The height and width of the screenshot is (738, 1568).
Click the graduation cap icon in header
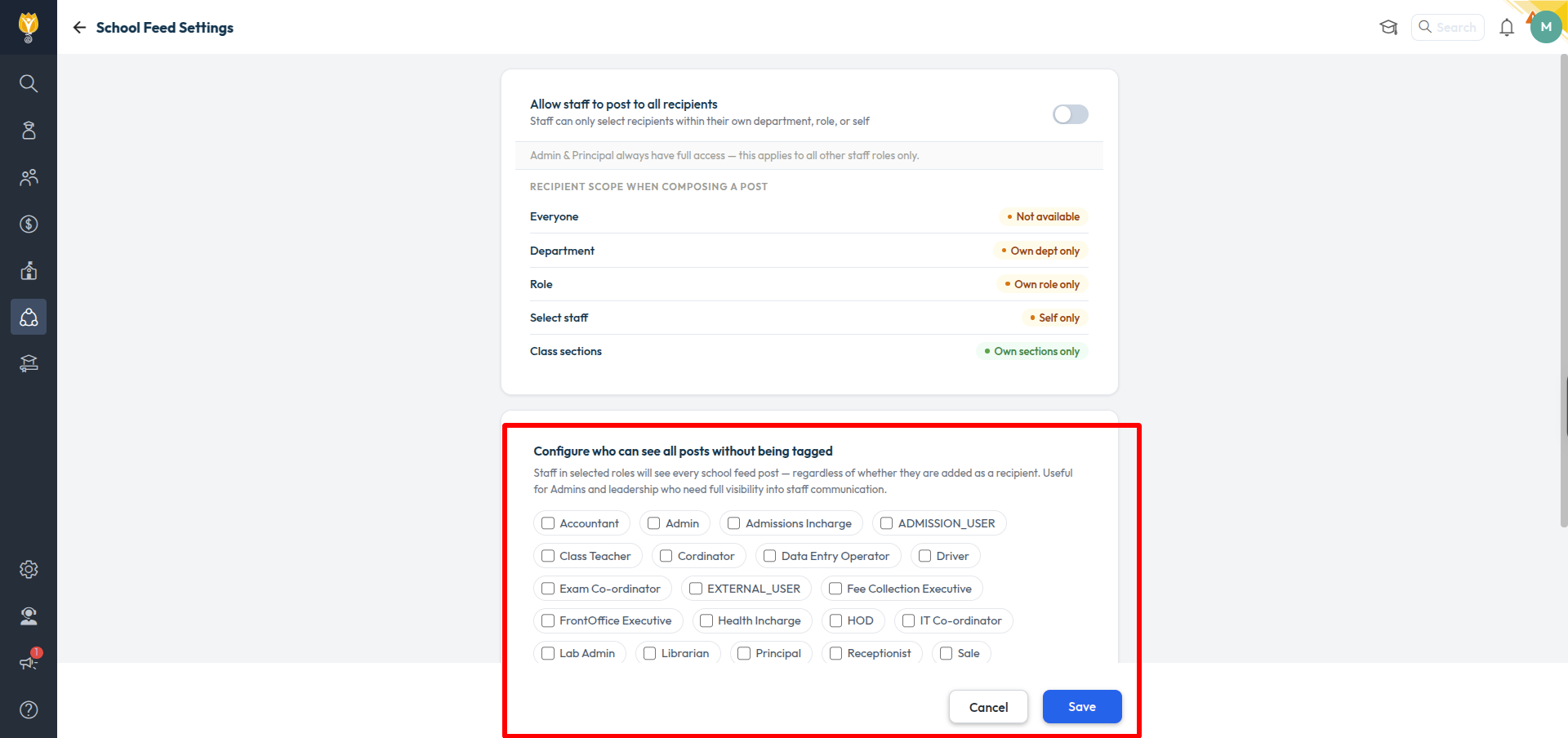(1388, 28)
